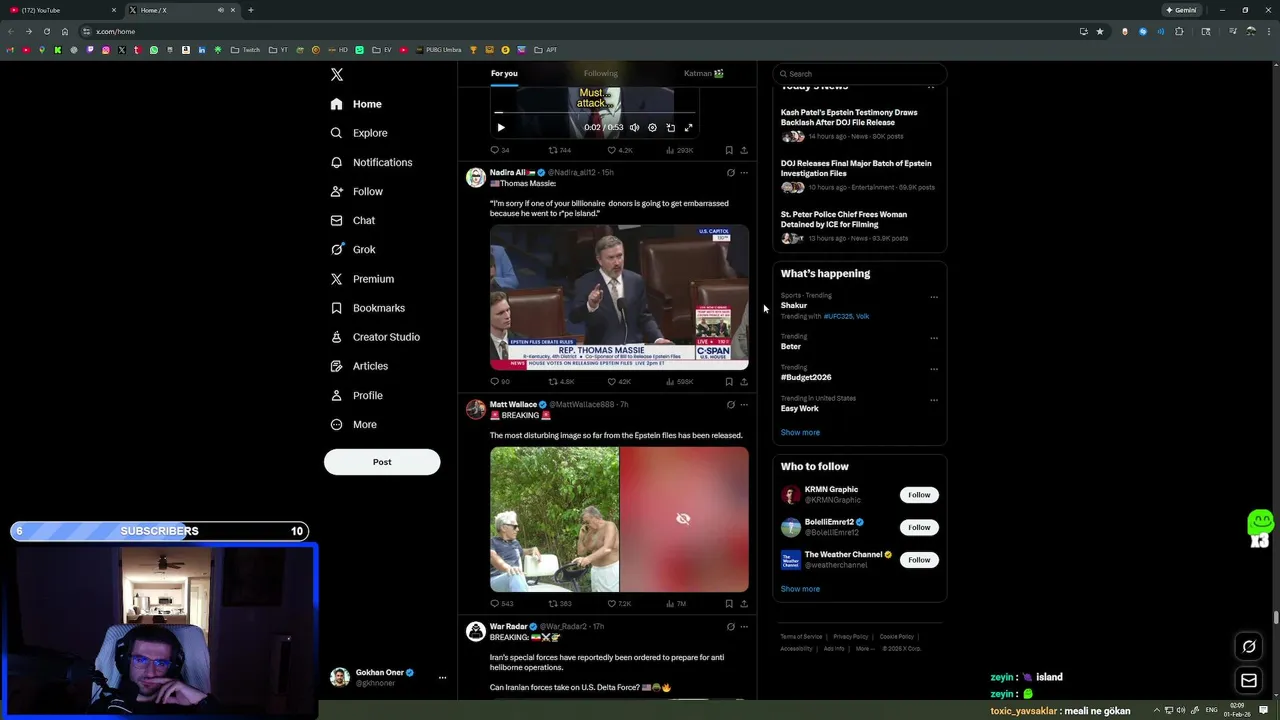Open Bookmarks in sidebar
This screenshot has height=720, width=1280.
(367, 308)
